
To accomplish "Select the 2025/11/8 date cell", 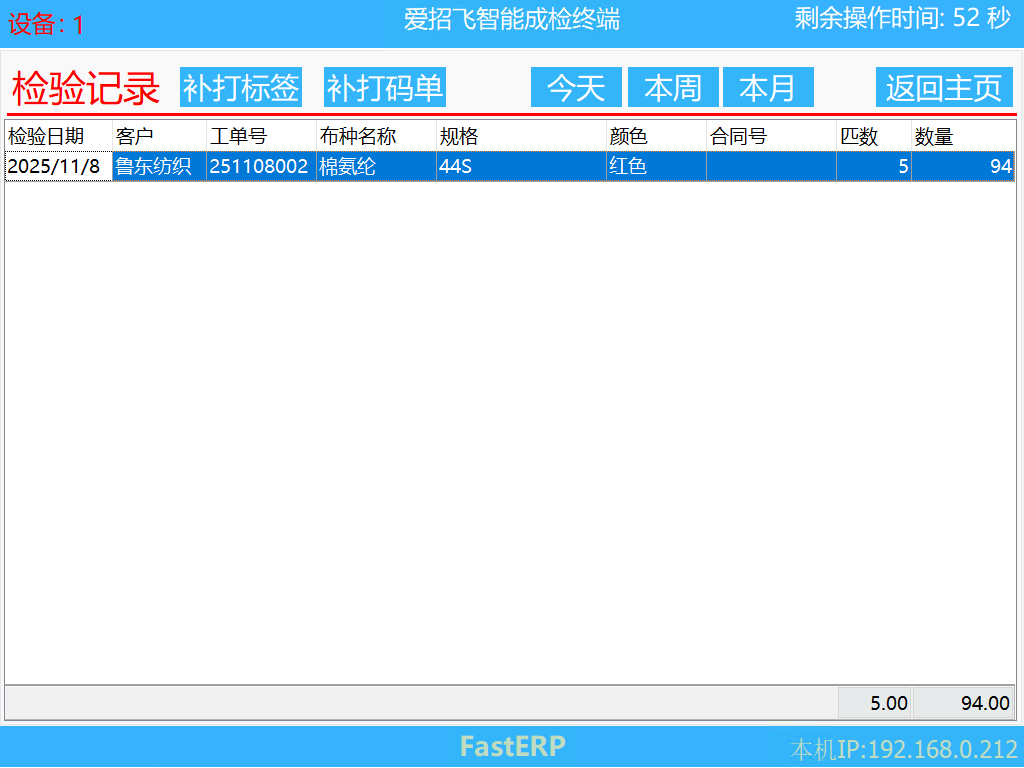I will tap(58, 167).
